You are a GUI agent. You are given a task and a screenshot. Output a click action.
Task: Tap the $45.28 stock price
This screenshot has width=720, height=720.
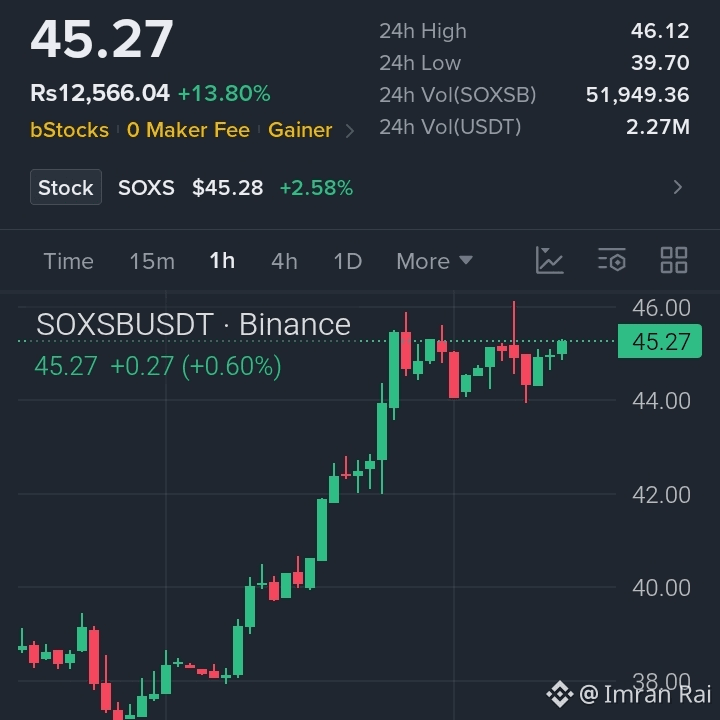(228, 187)
